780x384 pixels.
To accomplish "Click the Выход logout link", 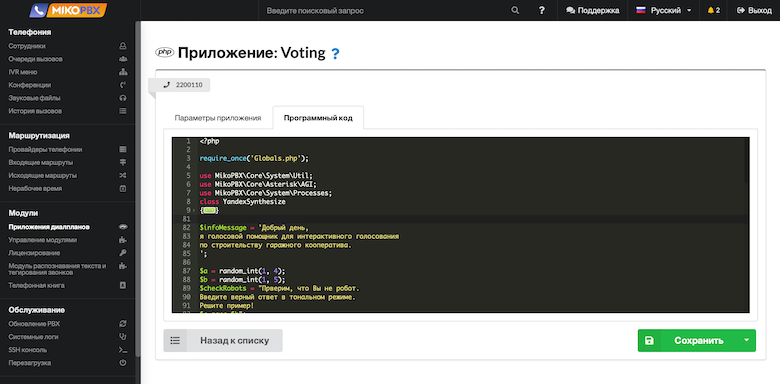I will (x=754, y=10).
